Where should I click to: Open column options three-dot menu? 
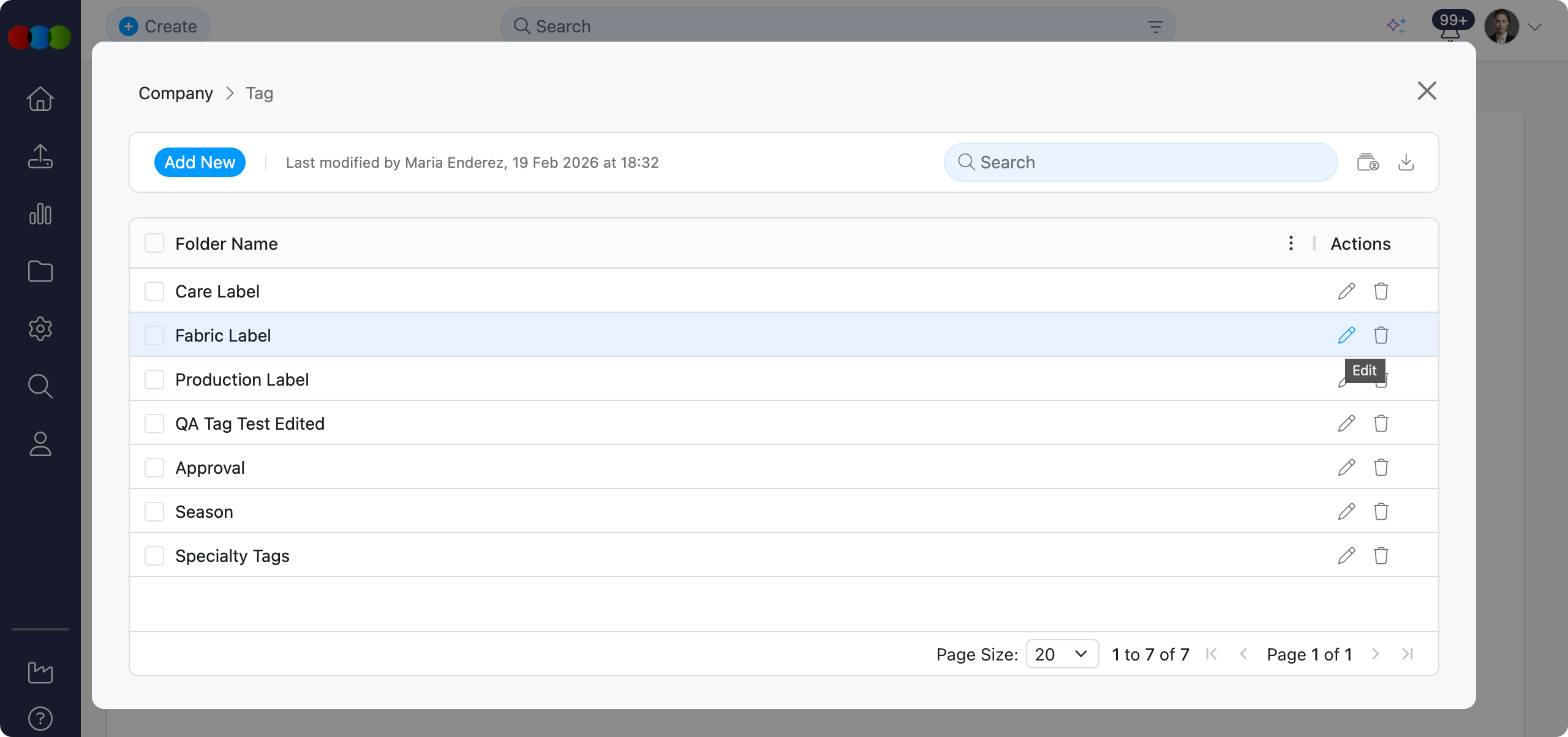coord(1291,243)
